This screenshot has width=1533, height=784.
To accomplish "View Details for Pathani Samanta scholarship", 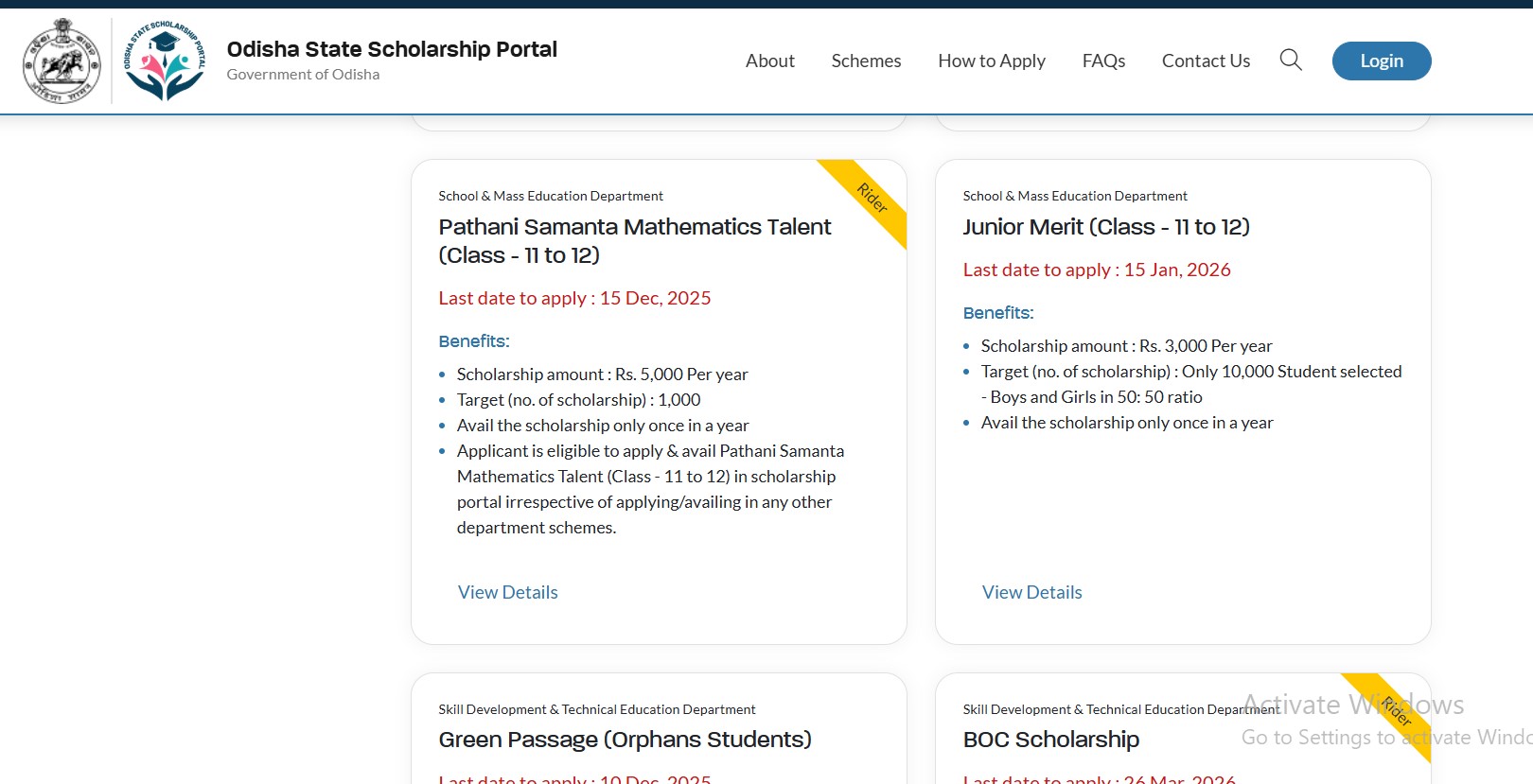I will click(508, 592).
